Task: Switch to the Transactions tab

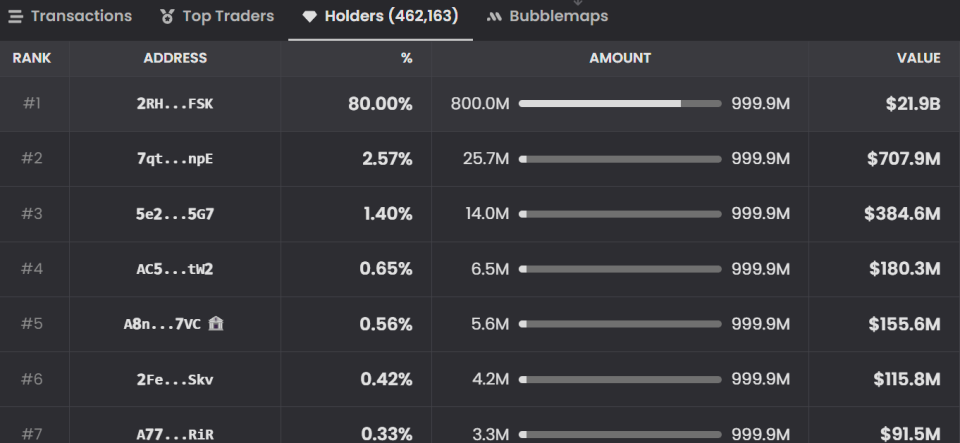Action: 70,17
